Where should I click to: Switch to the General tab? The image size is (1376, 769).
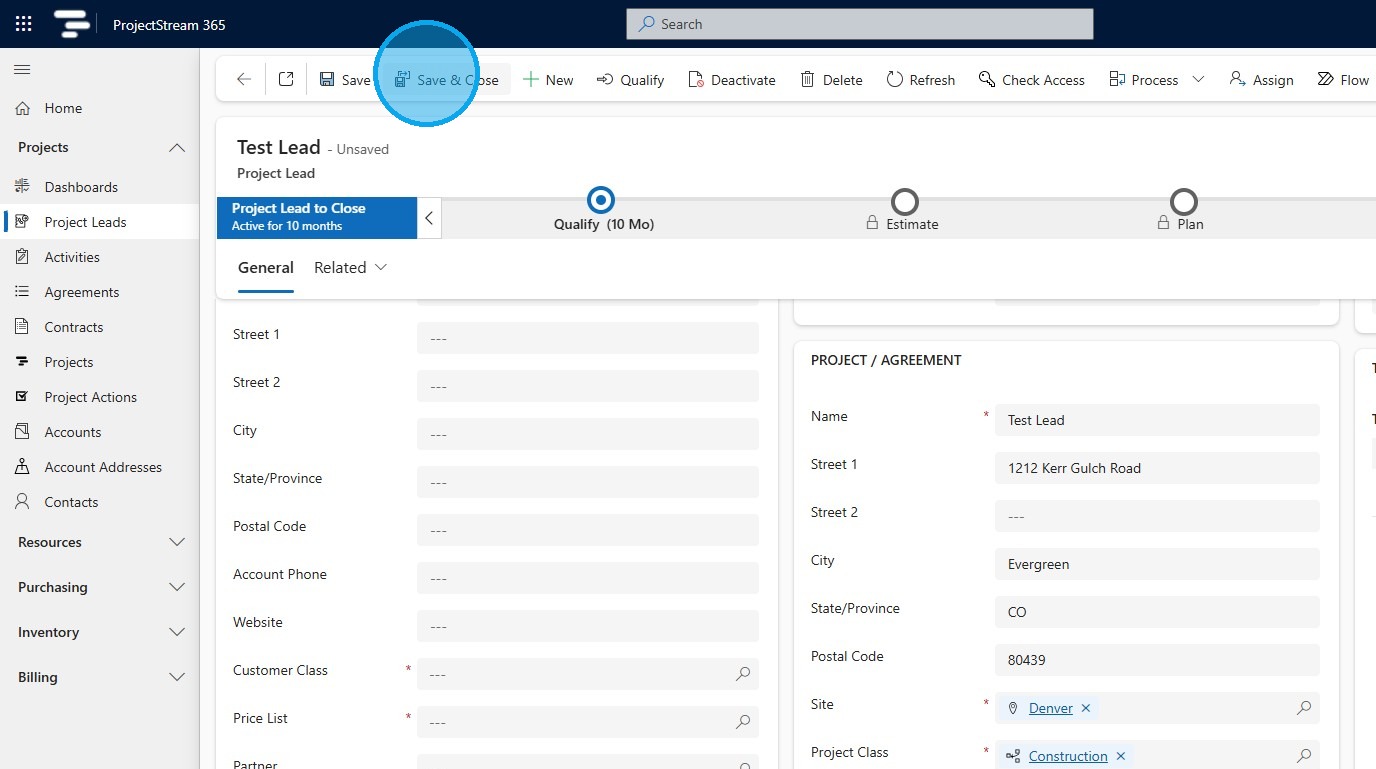coord(265,268)
